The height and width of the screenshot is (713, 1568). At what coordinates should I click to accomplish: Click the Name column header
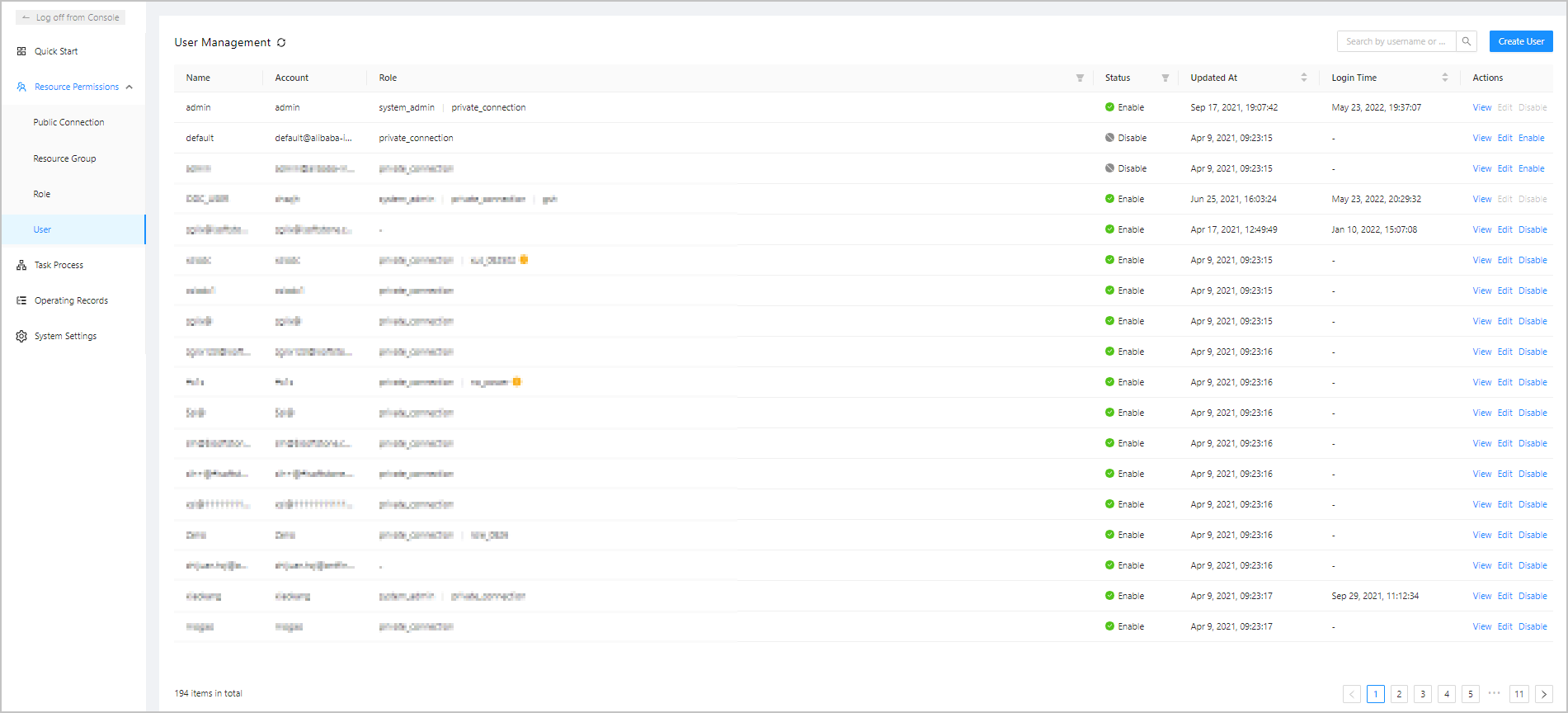[198, 78]
